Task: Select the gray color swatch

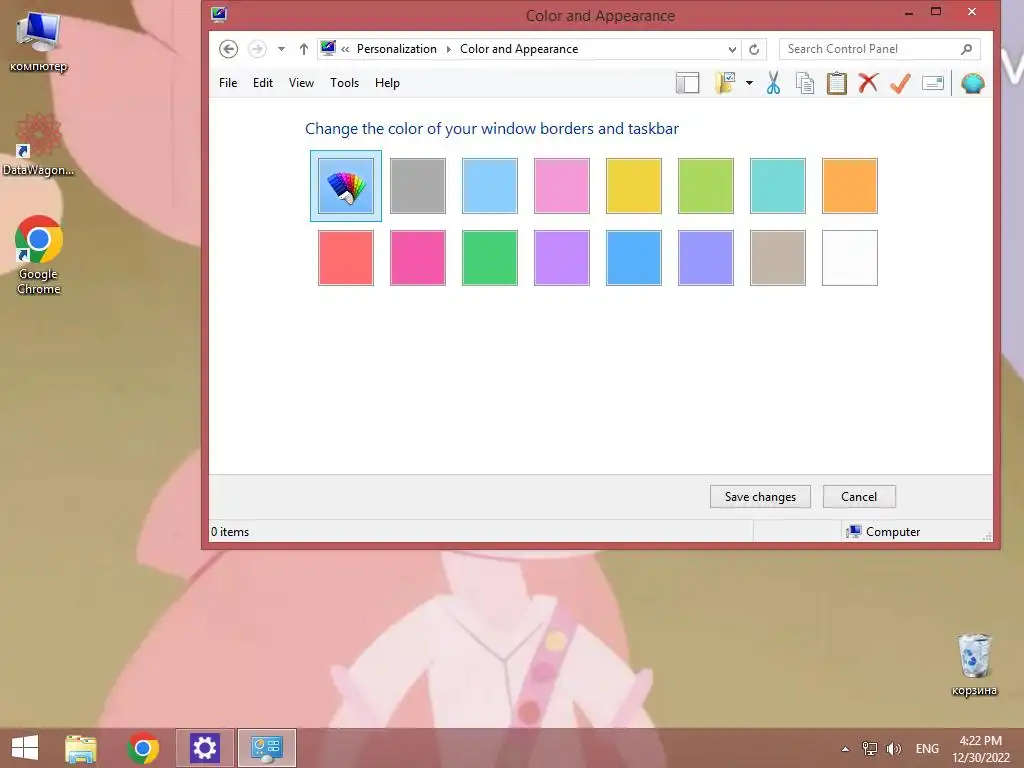Action: click(x=418, y=186)
